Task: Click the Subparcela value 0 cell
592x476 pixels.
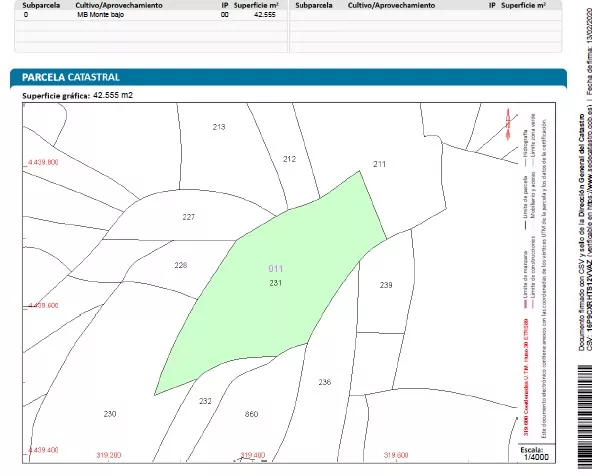Action: click(x=26, y=15)
